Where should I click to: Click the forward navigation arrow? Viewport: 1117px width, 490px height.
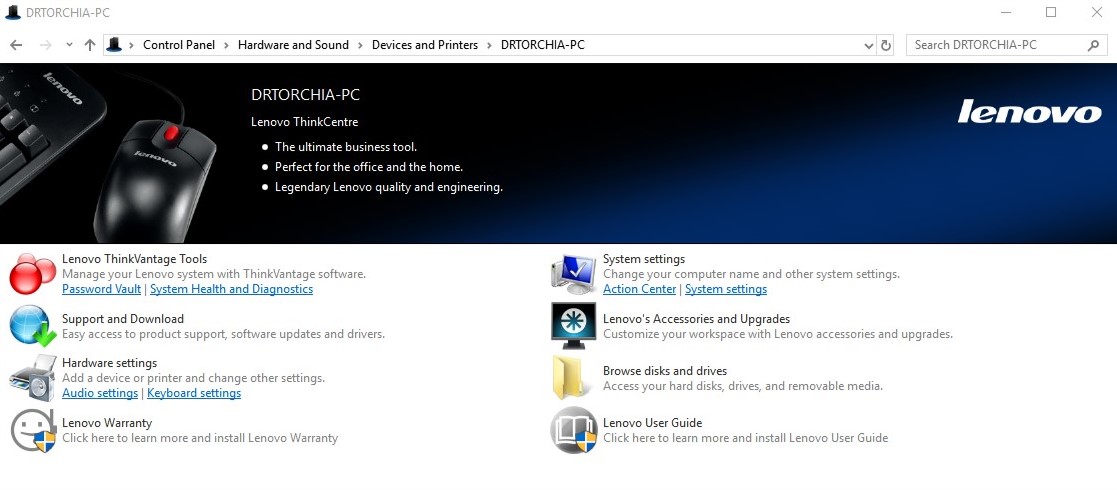46,45
